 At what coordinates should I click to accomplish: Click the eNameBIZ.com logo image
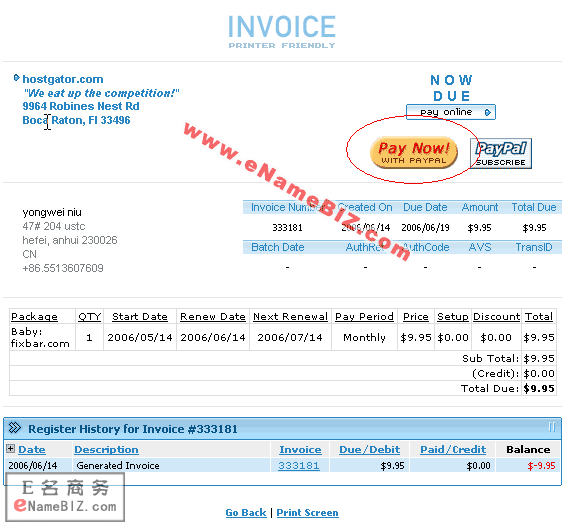(65, 497)
